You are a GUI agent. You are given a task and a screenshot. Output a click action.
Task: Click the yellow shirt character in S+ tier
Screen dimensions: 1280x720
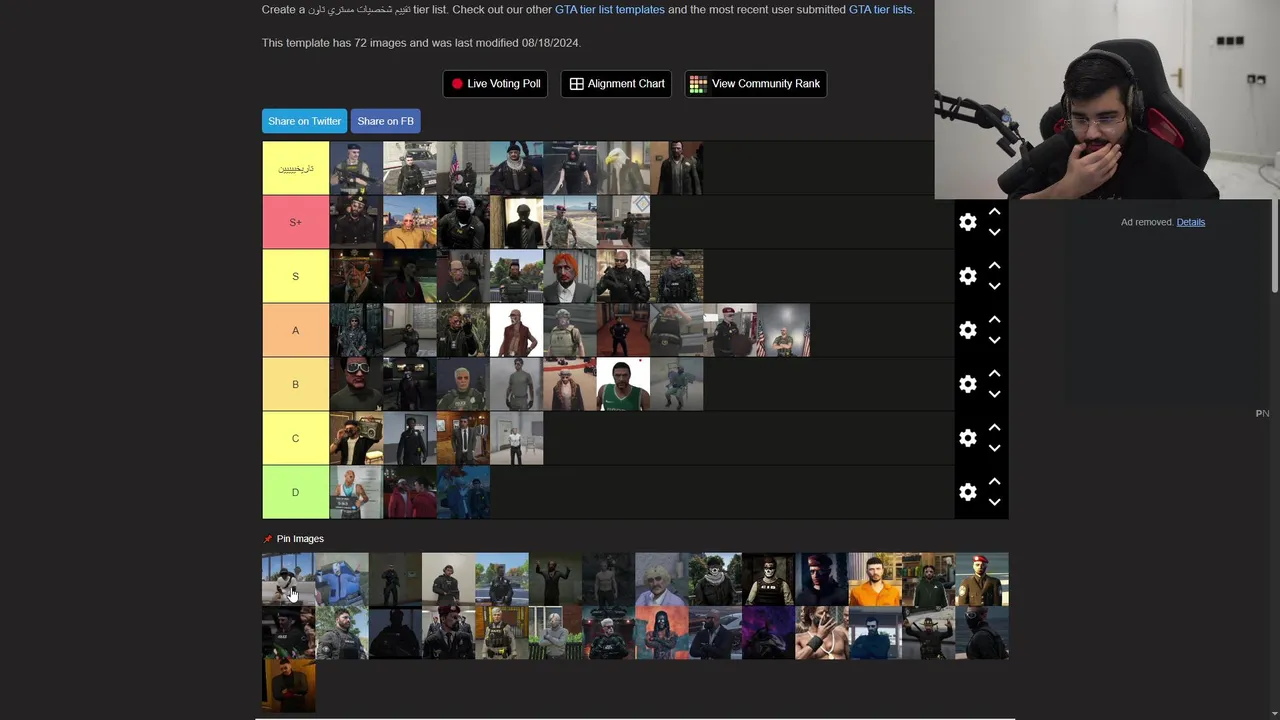(410, 222)
